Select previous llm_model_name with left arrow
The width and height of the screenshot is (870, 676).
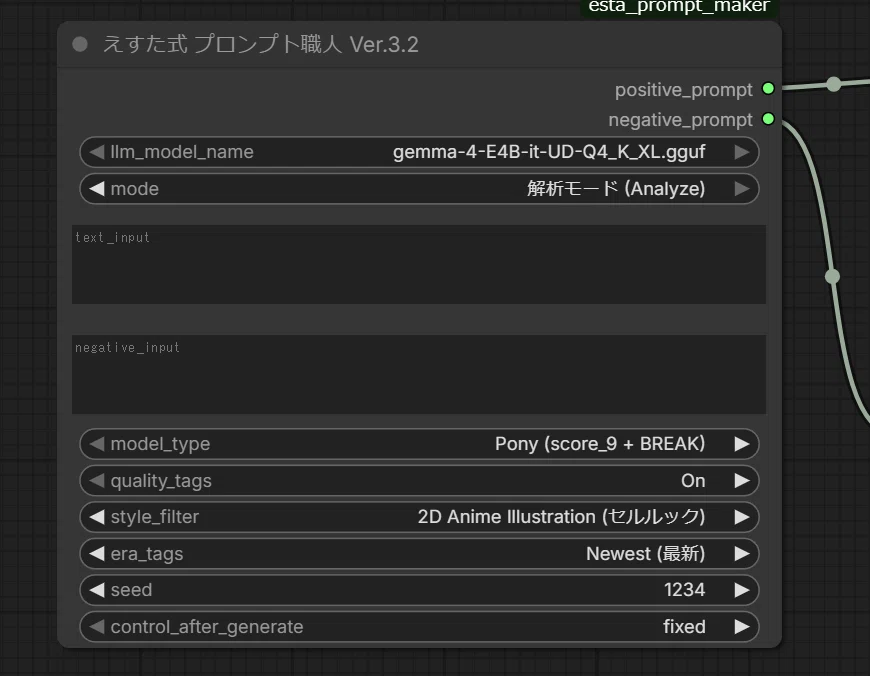(97, 152)
